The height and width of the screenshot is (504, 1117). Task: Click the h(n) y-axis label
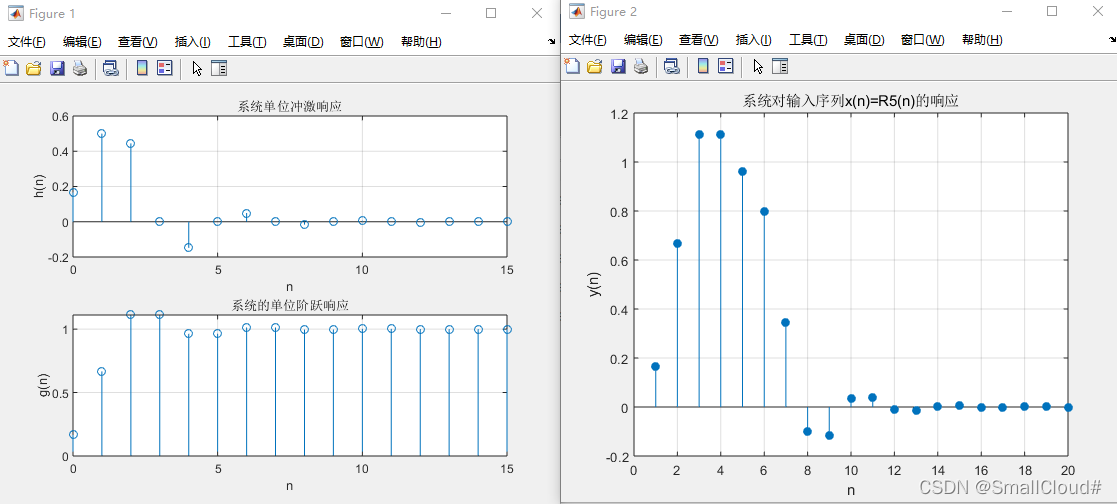point(39,186)
